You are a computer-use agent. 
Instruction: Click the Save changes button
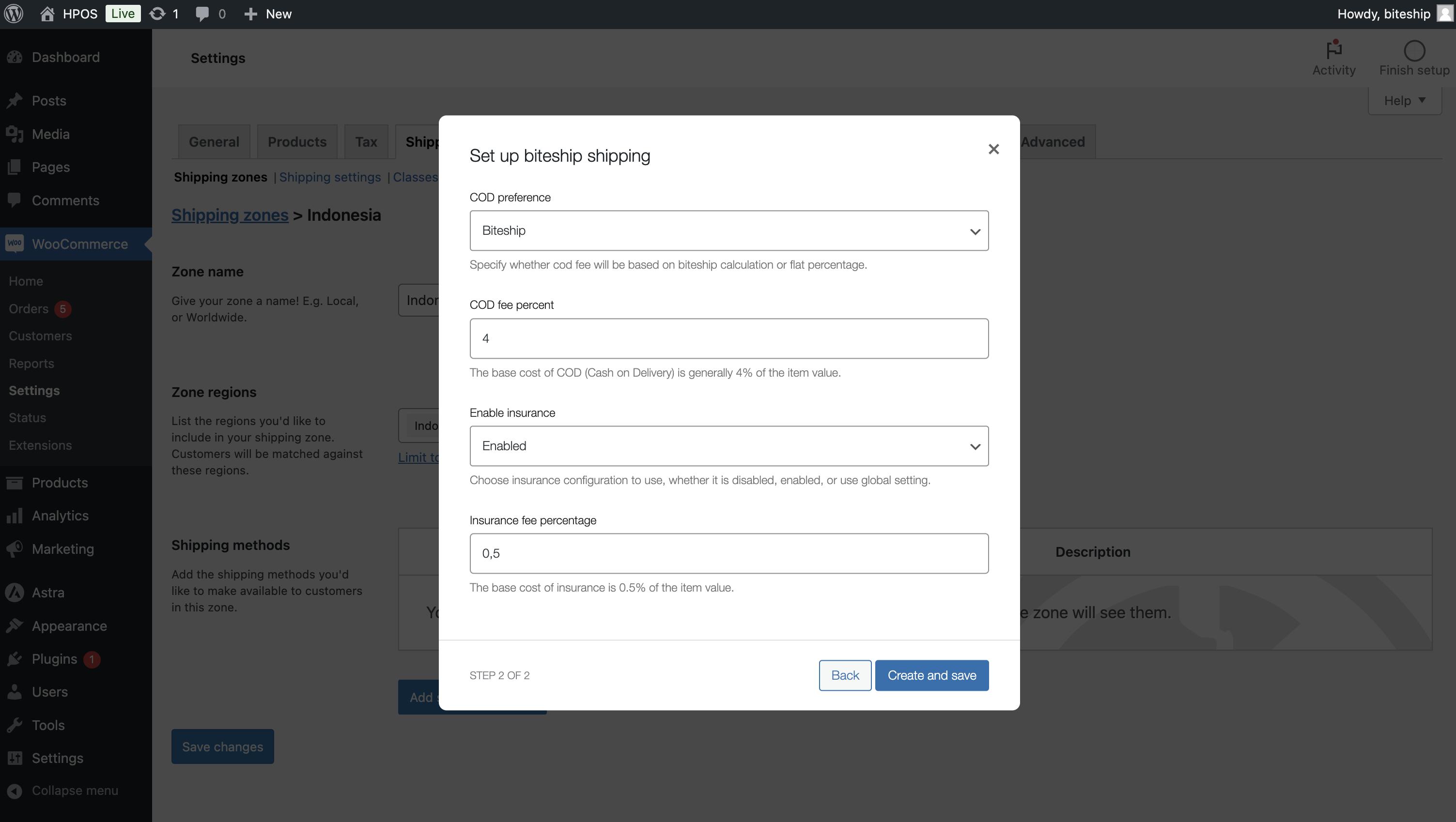point(223,746)
